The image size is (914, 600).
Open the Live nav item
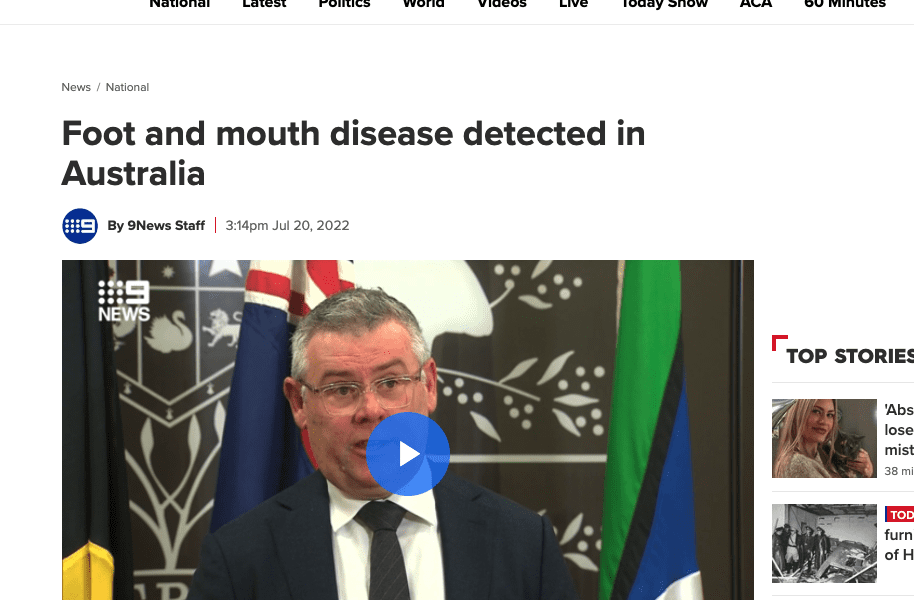574,4
